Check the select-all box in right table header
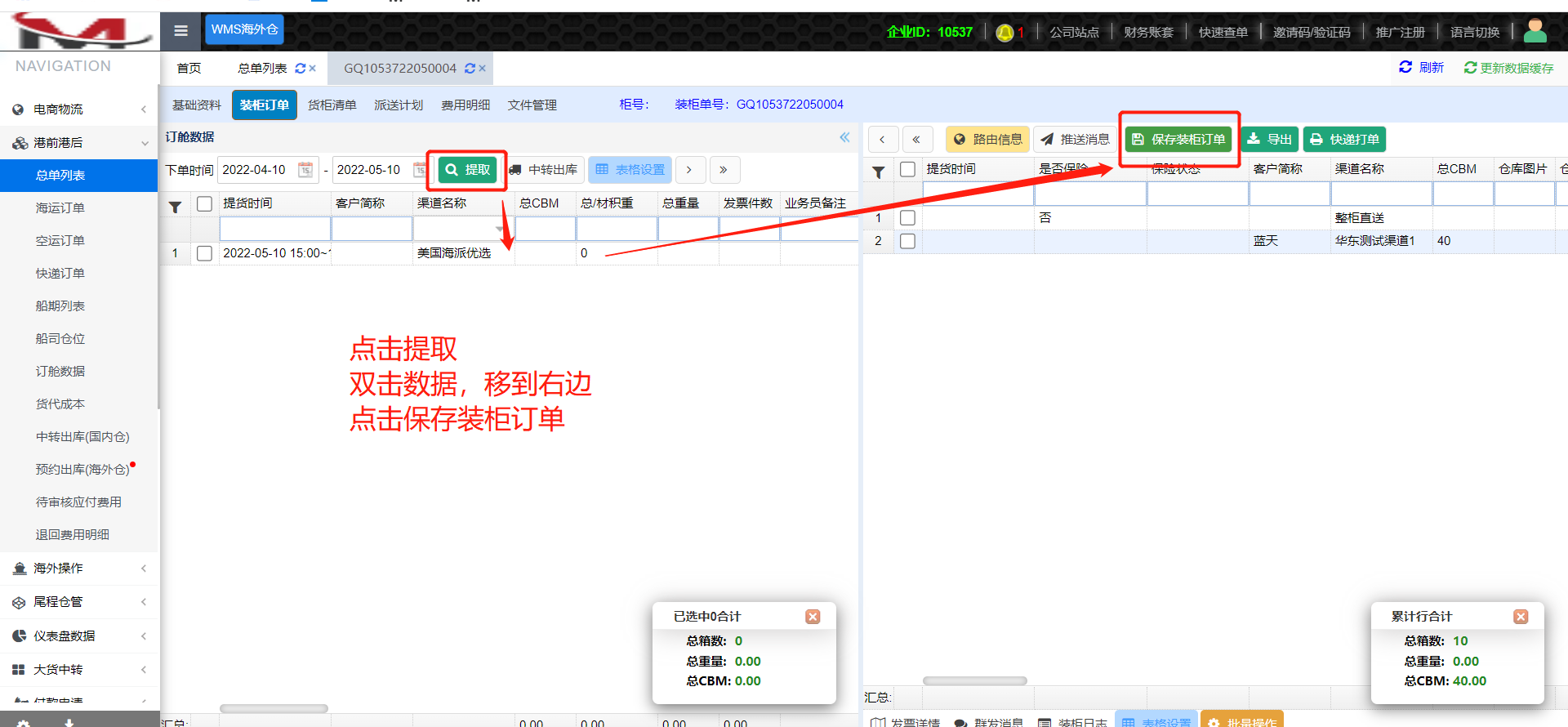 (x=907, y=169)
